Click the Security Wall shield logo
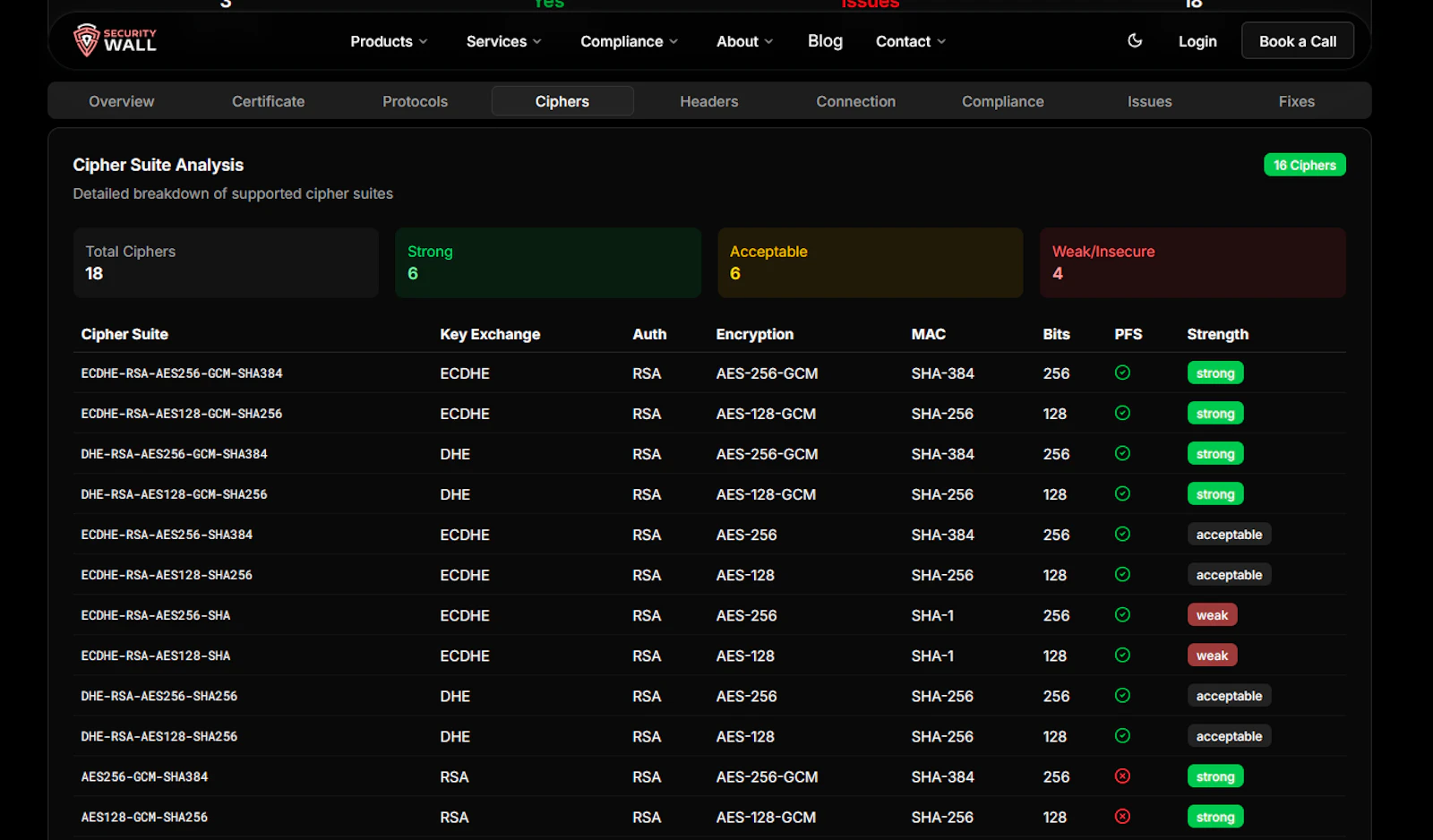1433x840 pixels. pos(115,40)
